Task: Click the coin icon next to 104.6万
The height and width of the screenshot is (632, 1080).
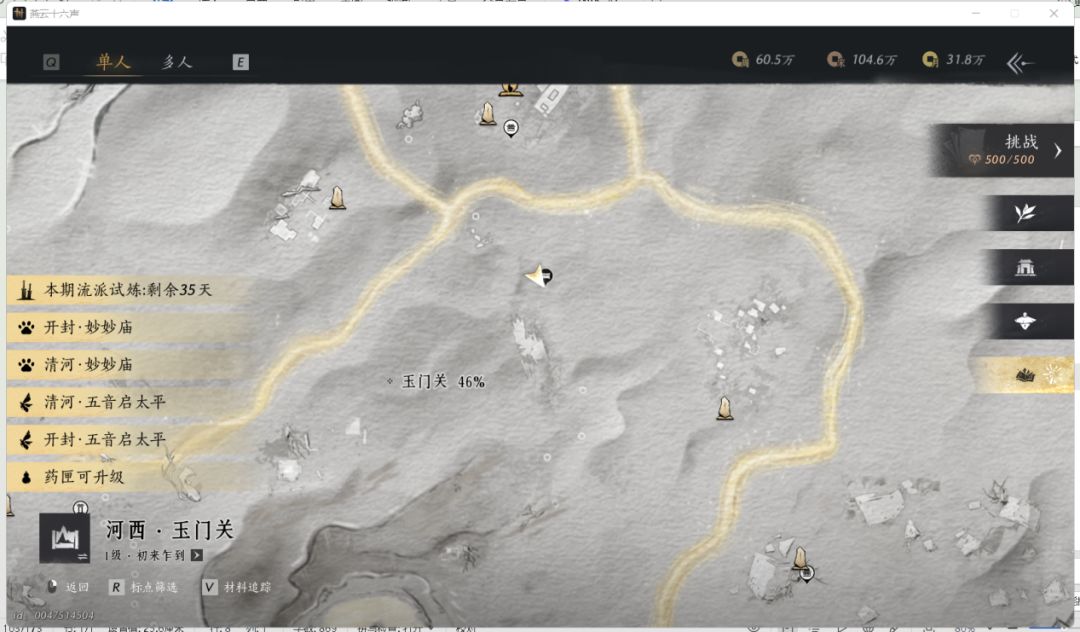Action: pos(835,60)
